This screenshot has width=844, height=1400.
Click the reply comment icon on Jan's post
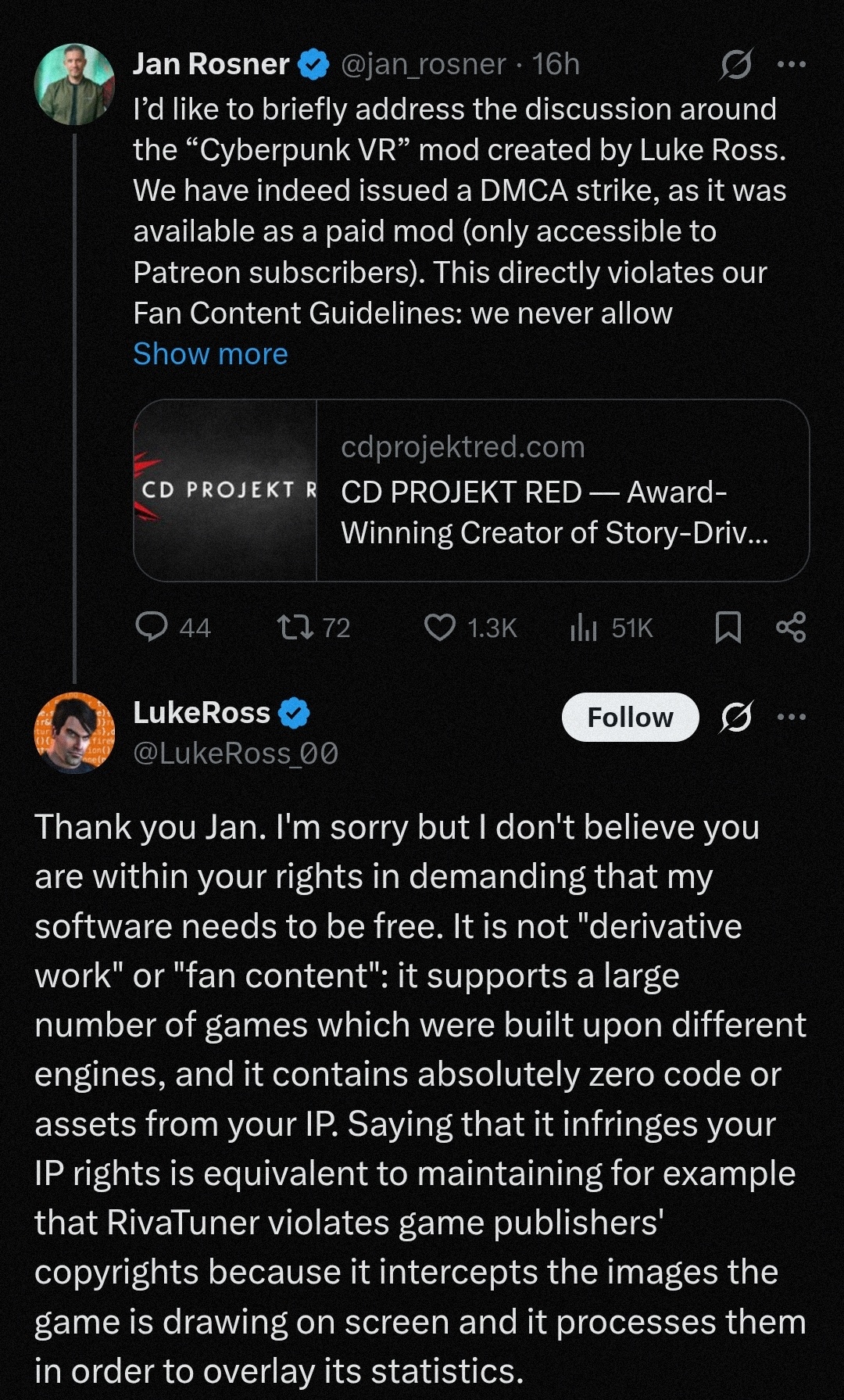pos(152,627)
